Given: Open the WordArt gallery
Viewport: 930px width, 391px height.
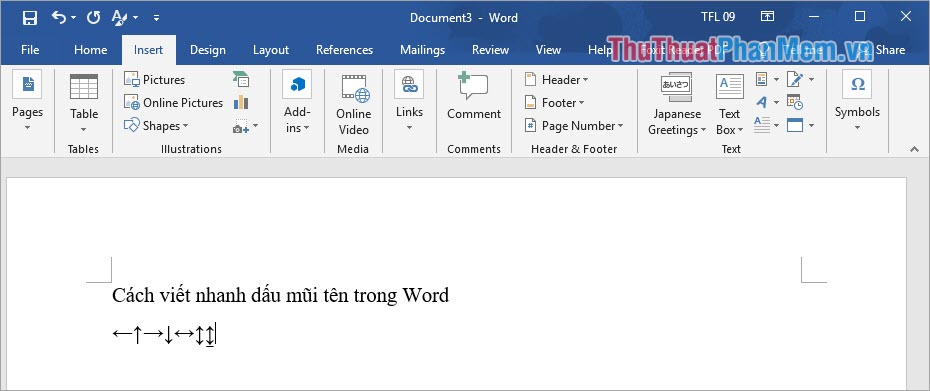Looking at the screenshot, I should coord(767,102).
